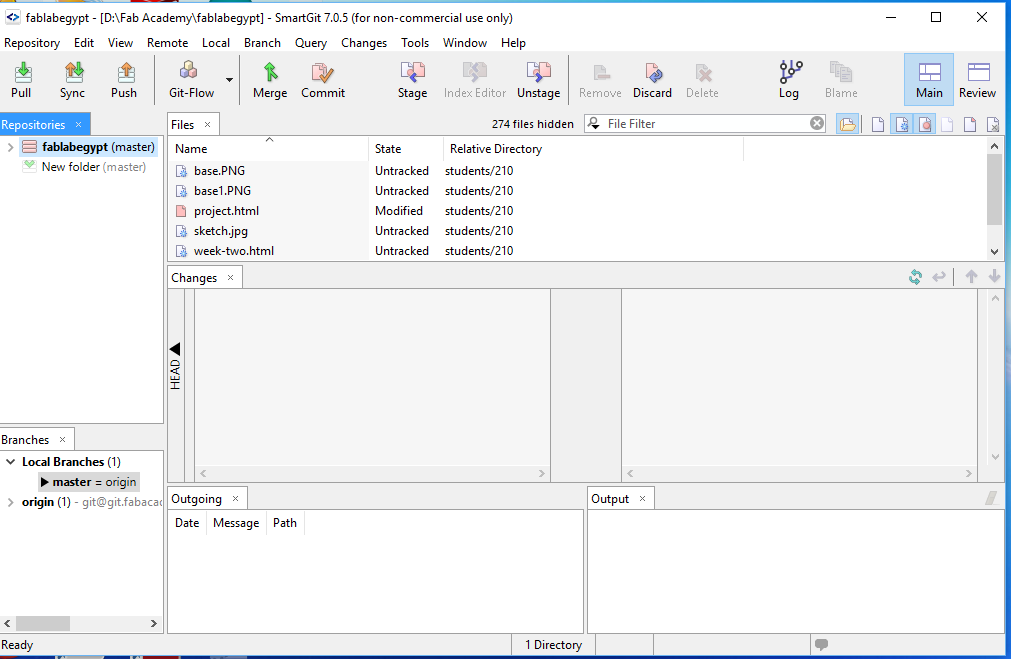
Task: Open the Remote menu
Action: tap(168, 43)
